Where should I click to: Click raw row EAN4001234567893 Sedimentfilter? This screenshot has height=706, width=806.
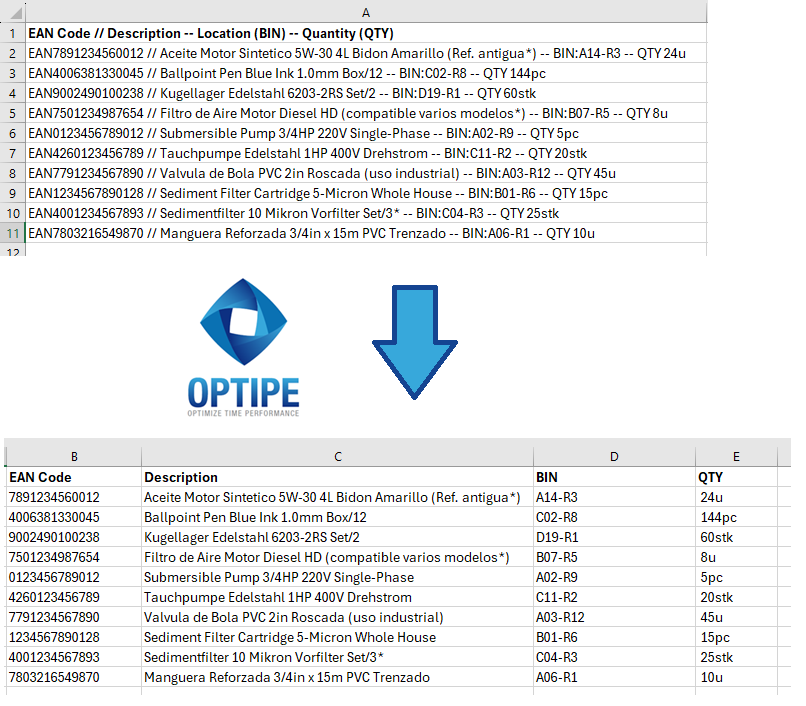pyautogui.click(x=366, y=214)
